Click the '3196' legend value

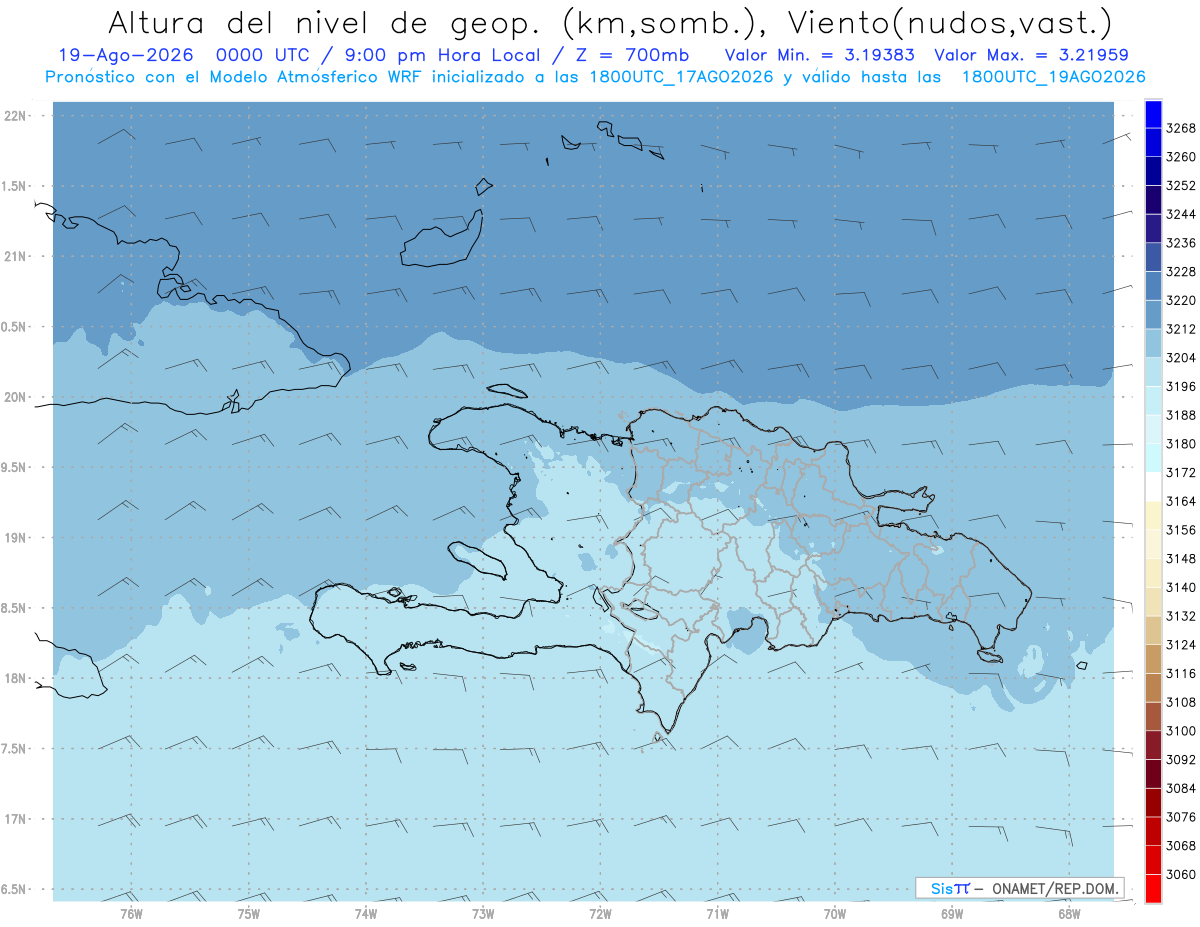click(x=1180, y=386)
